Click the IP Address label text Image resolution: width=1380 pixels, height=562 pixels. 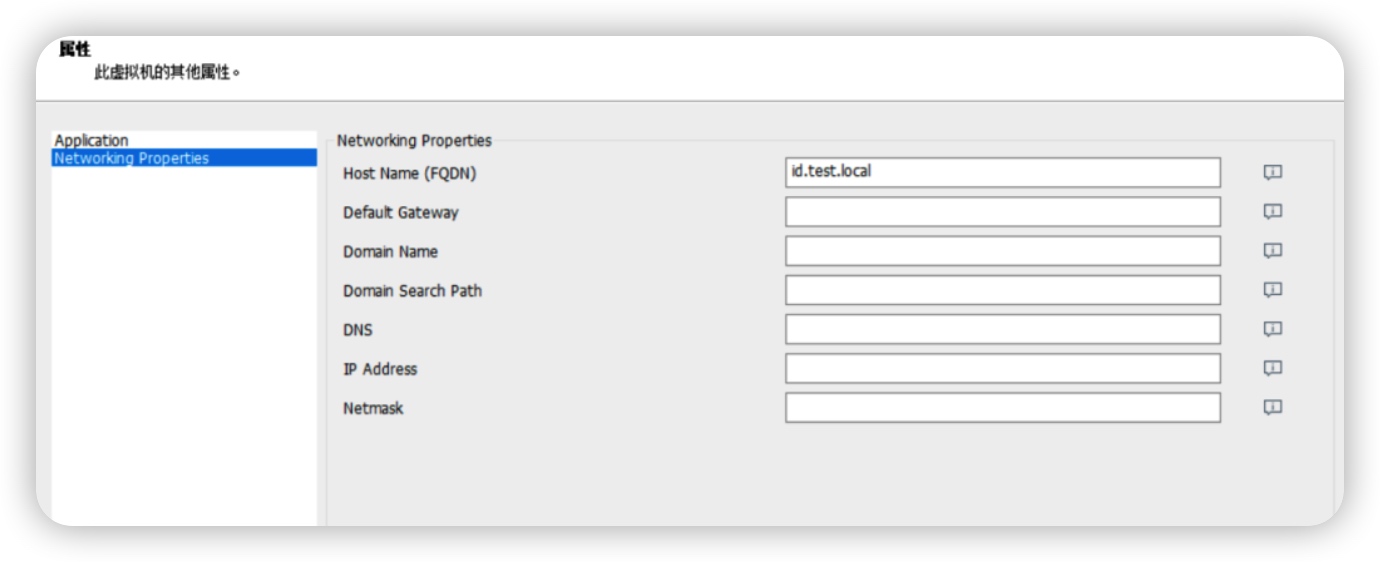pos(380,369)
